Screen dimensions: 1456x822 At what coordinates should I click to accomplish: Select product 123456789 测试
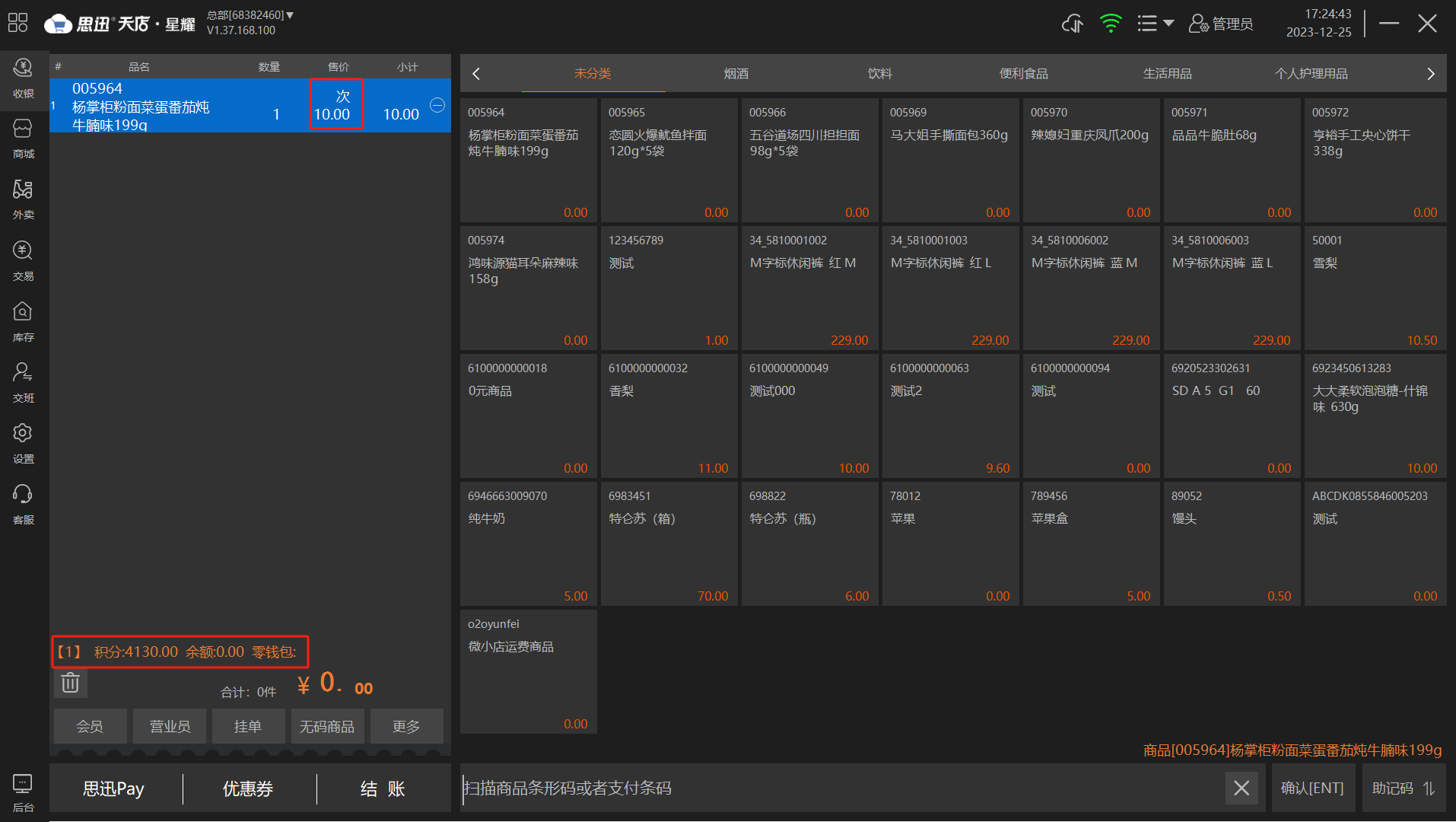pyautogui.click(x=669, y=288)
